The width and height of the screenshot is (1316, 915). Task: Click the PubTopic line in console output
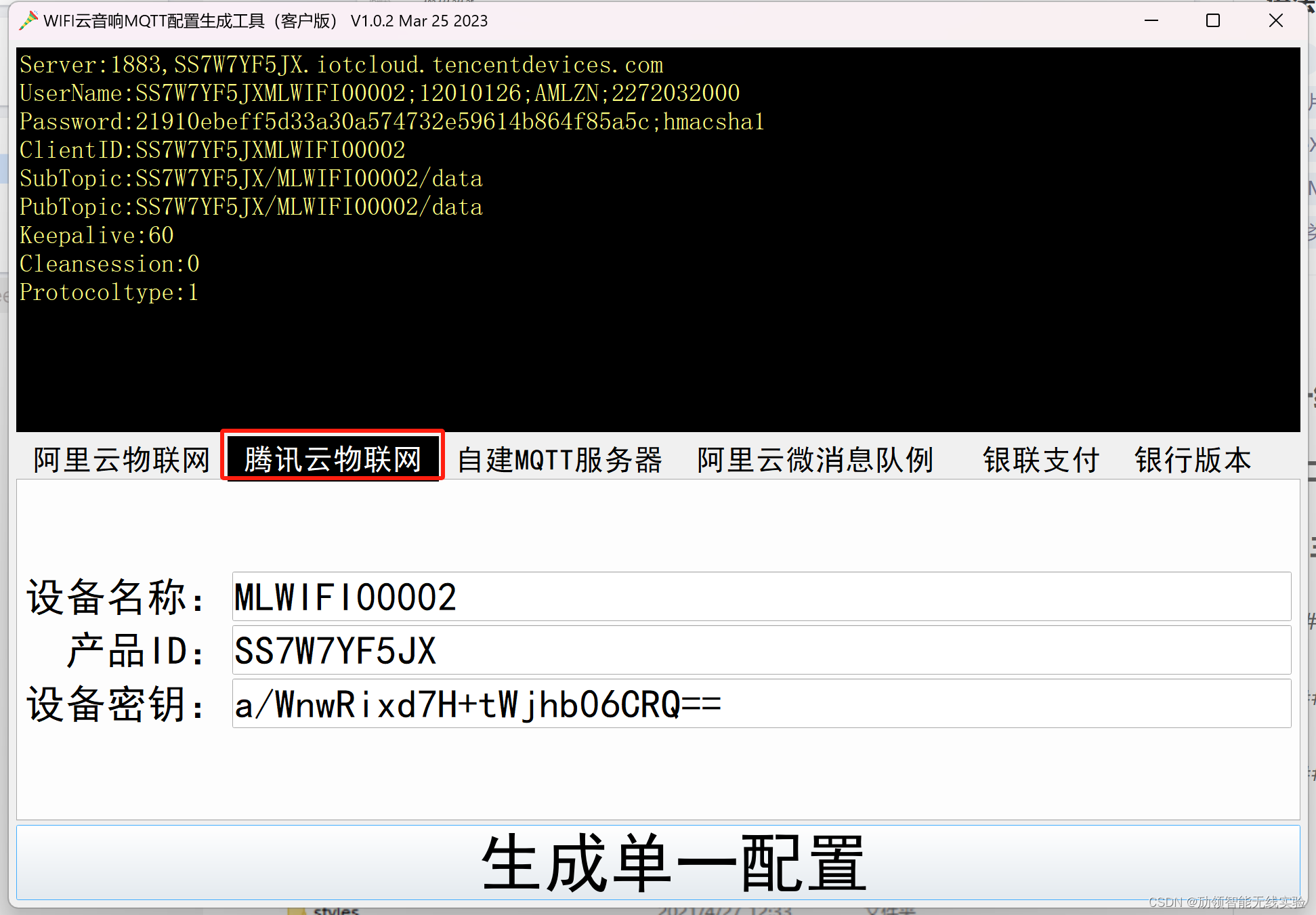click(x=251, y=207)
